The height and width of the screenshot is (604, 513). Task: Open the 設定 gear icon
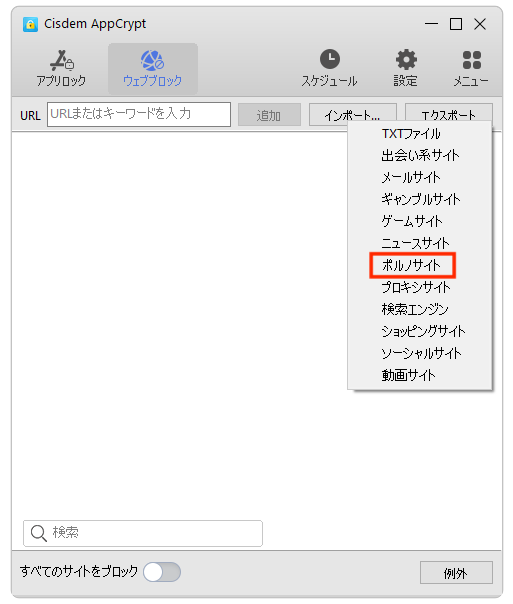click(406, 60)
